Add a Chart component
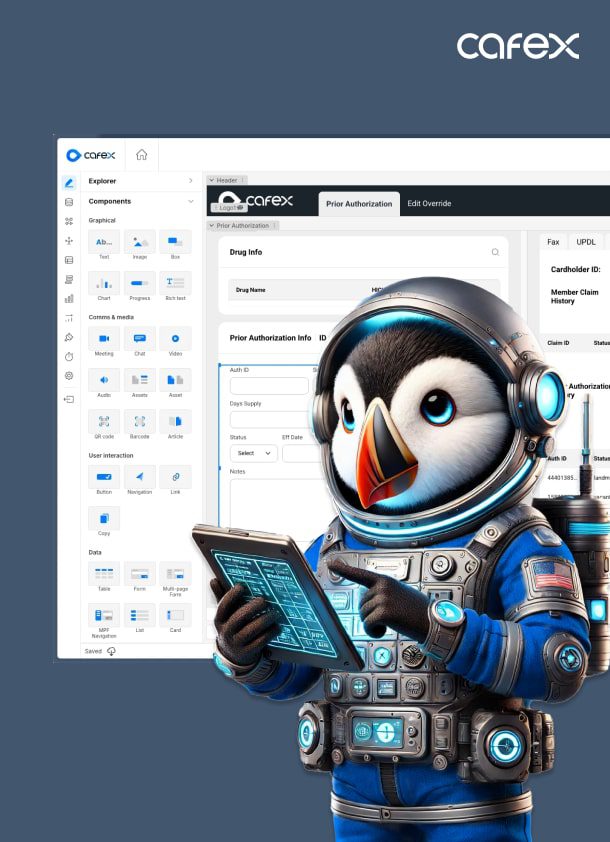 (x=104, y=283)
